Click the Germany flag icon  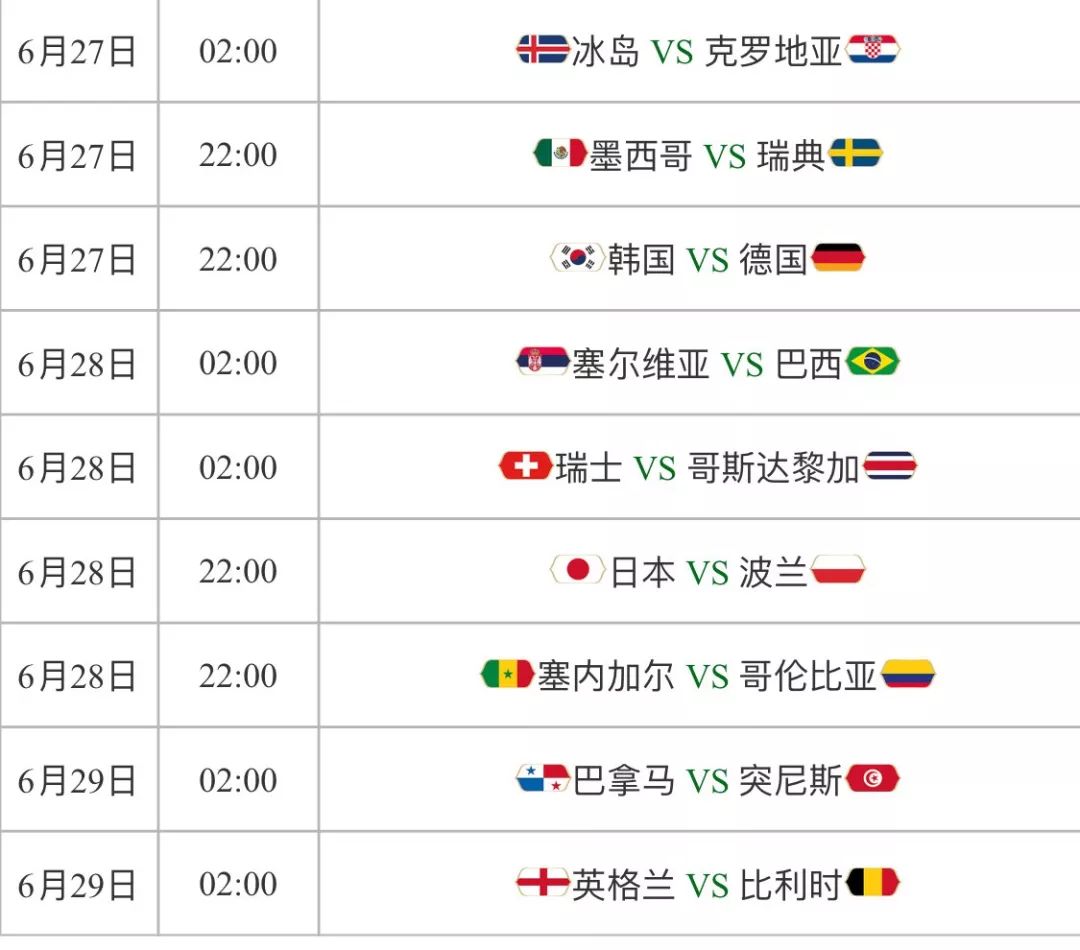[x=838, y=258]
